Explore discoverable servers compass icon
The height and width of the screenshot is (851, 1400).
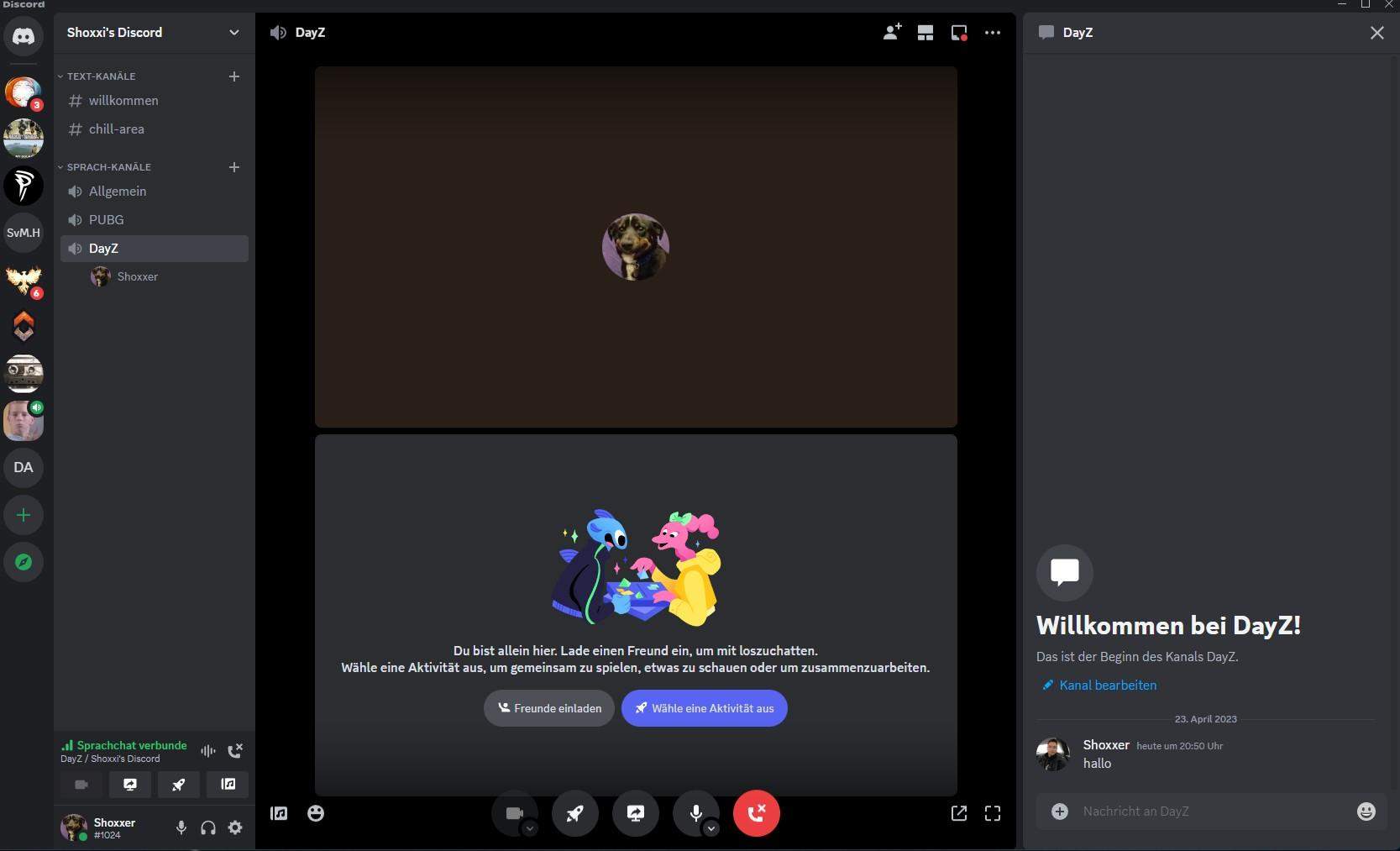coord(24,562)
